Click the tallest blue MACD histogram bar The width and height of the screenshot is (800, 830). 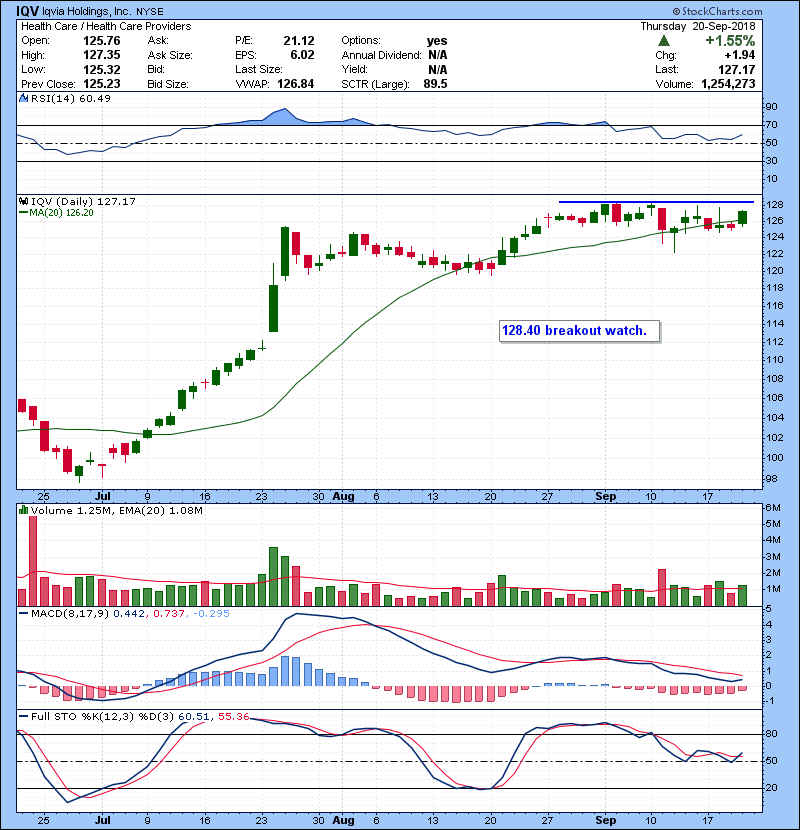click(x=284, y=670)
